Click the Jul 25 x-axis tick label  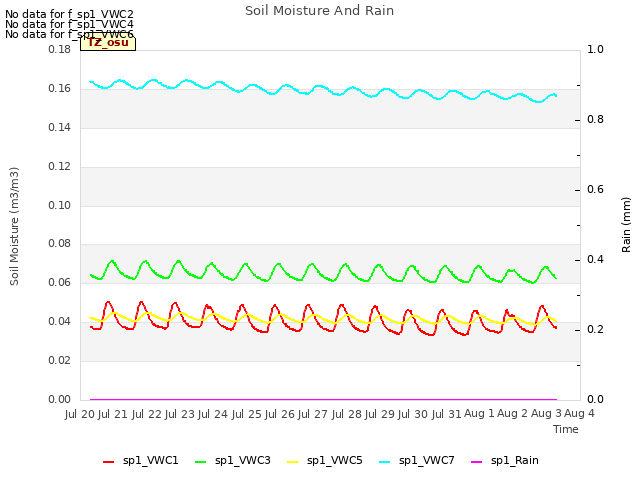coord(247,414)
